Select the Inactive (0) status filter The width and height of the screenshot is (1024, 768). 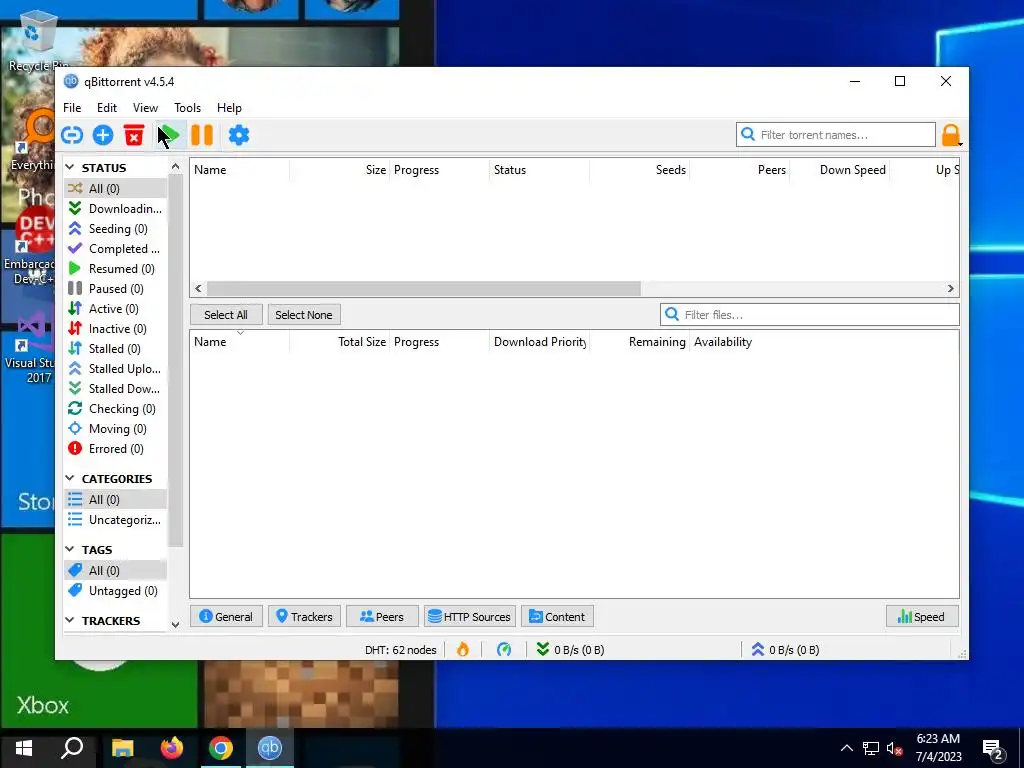point(116,328)
